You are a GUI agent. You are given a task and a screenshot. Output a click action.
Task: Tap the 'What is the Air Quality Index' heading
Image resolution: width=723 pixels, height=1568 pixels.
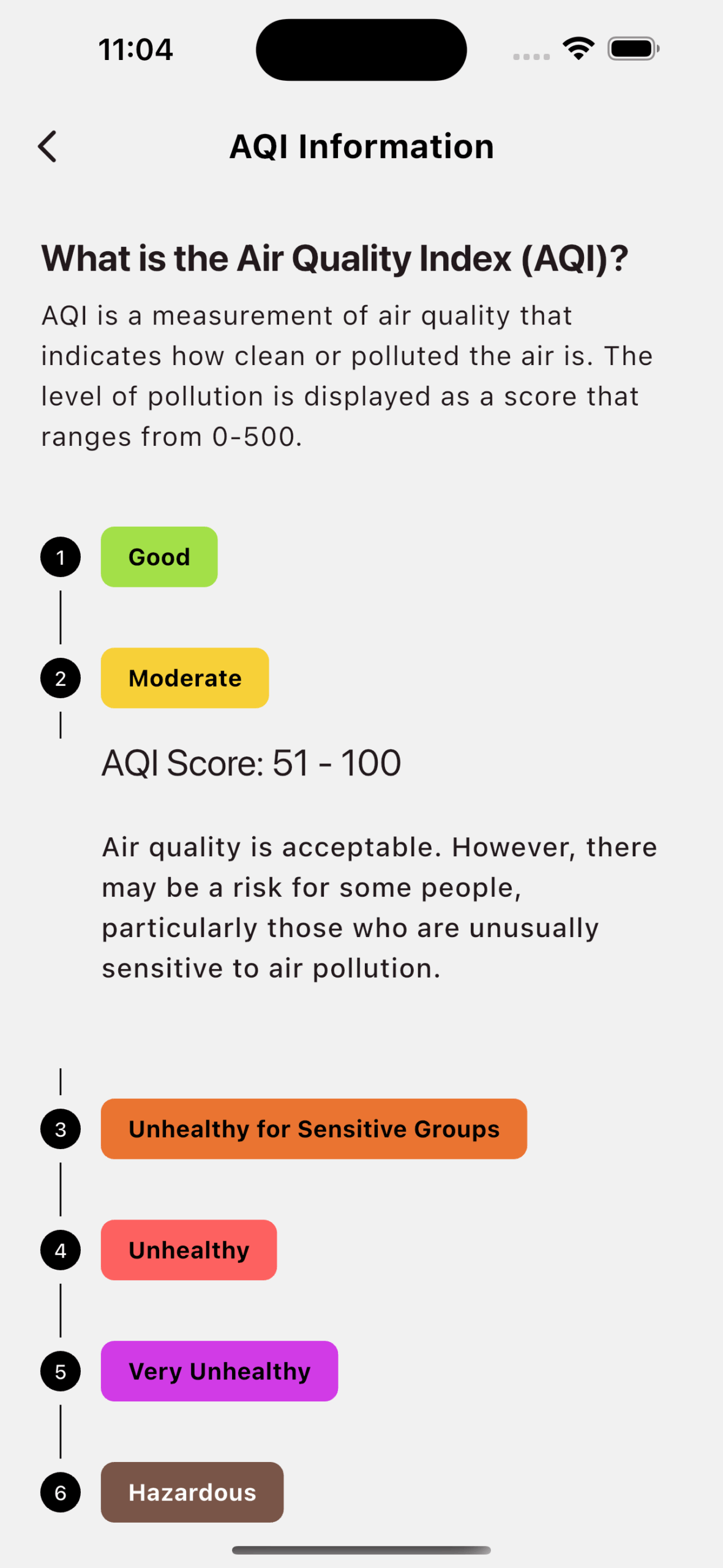(334, 258)
